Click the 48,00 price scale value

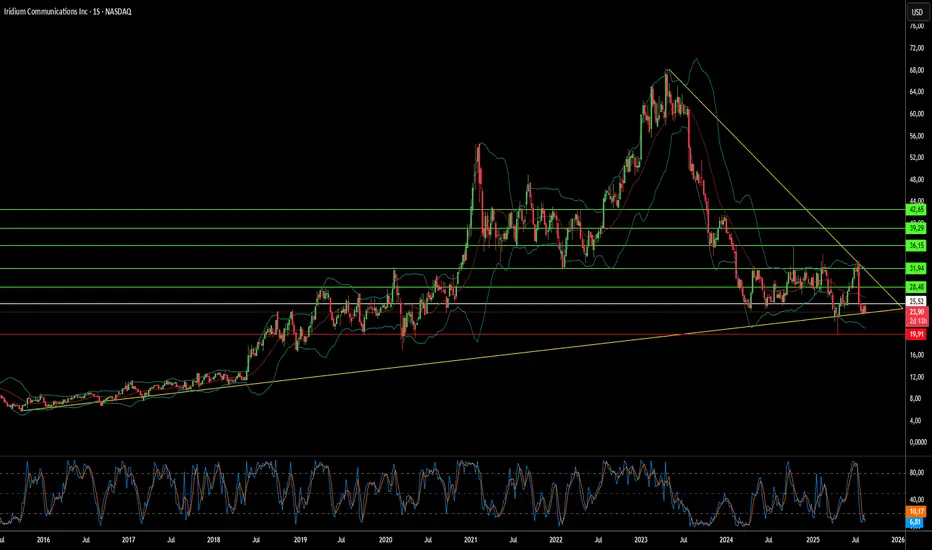click(917, 180)
